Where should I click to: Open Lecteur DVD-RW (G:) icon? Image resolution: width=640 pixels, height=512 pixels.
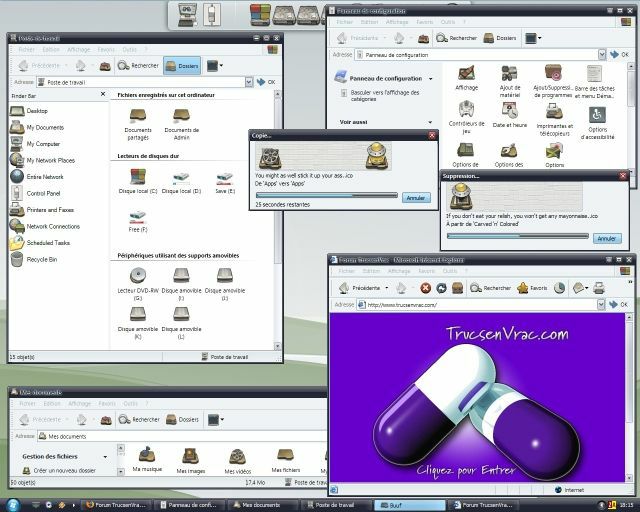click(x=138, y=284)
